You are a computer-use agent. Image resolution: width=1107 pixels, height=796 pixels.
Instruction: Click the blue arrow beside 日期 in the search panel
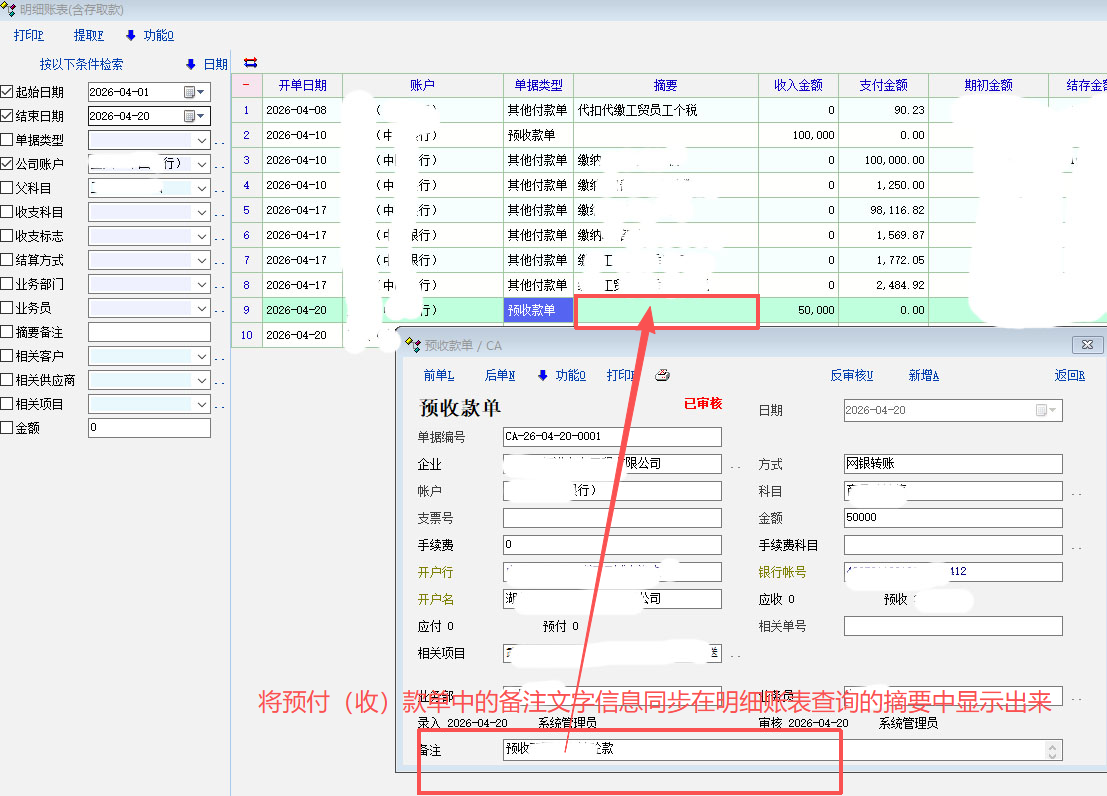pos(191,64)
